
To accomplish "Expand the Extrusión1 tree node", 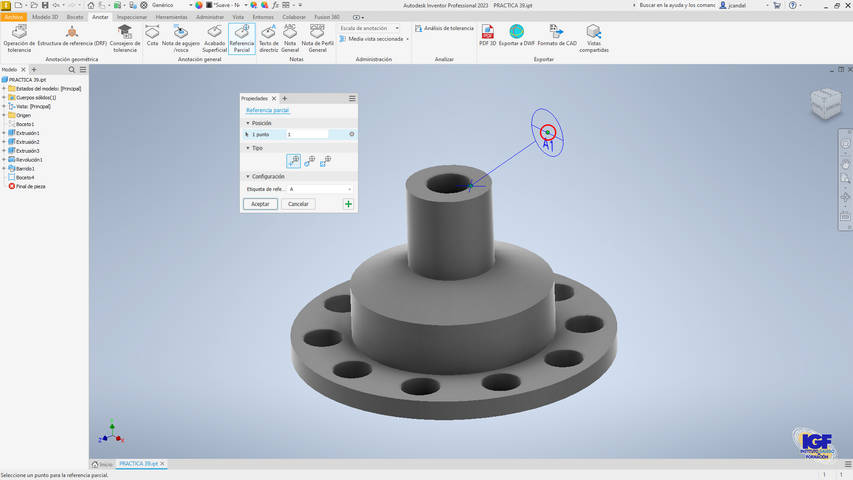I will pos(4,133).
